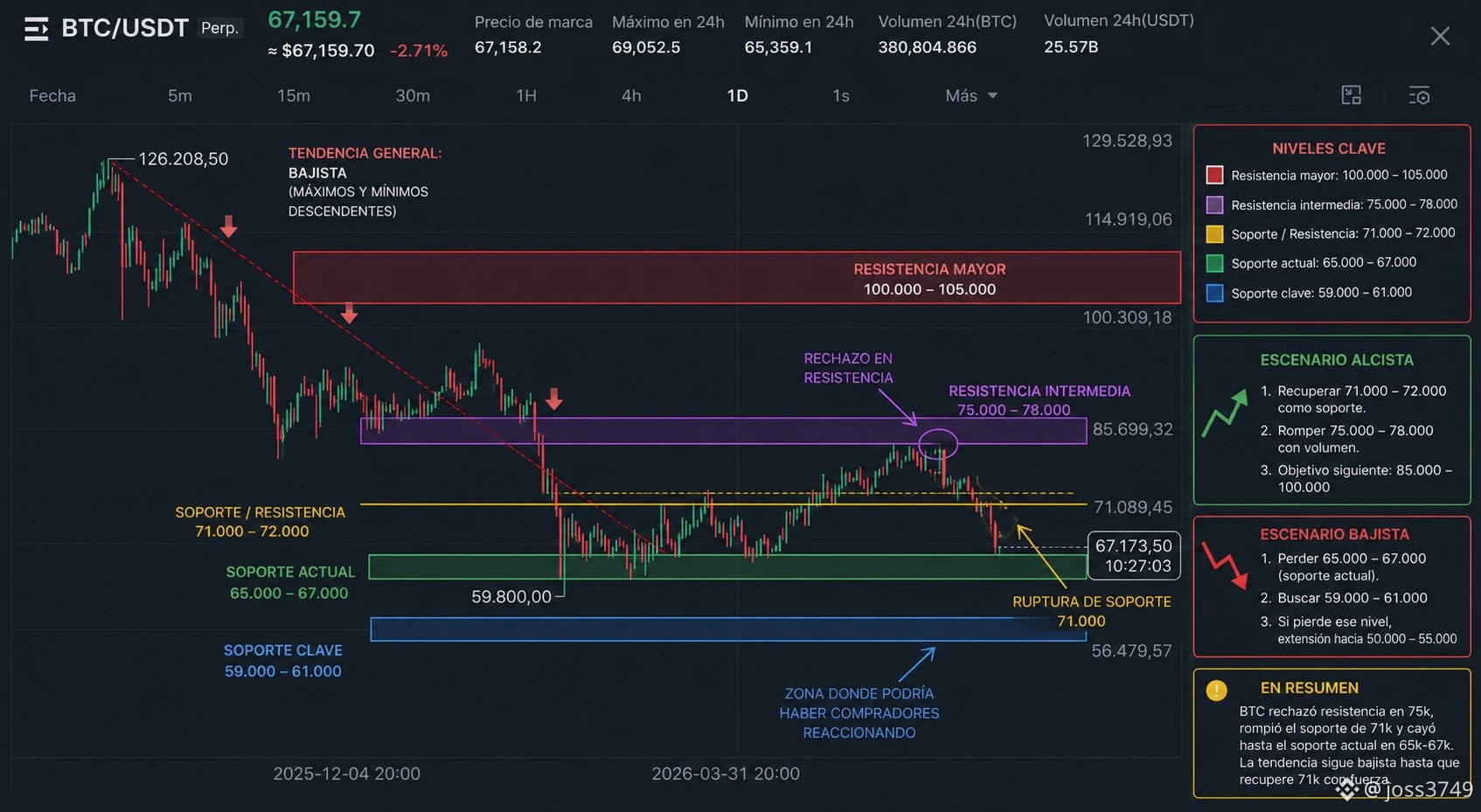Click the current price tag 67.173,50
This screenshot has height=812, width=1481.
pos(1134,546)
